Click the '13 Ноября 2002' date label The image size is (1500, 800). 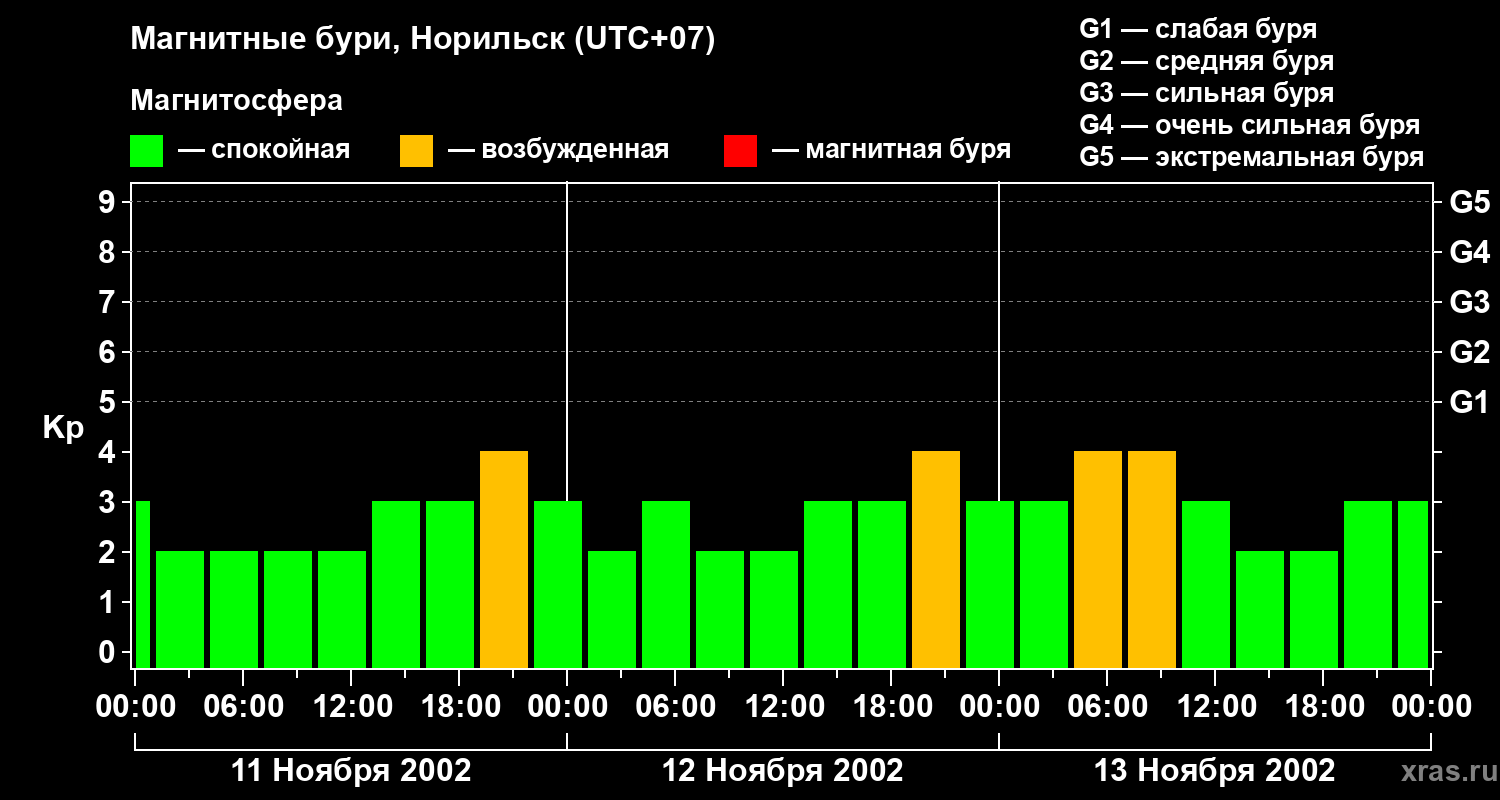click(x=1215, y=771)
